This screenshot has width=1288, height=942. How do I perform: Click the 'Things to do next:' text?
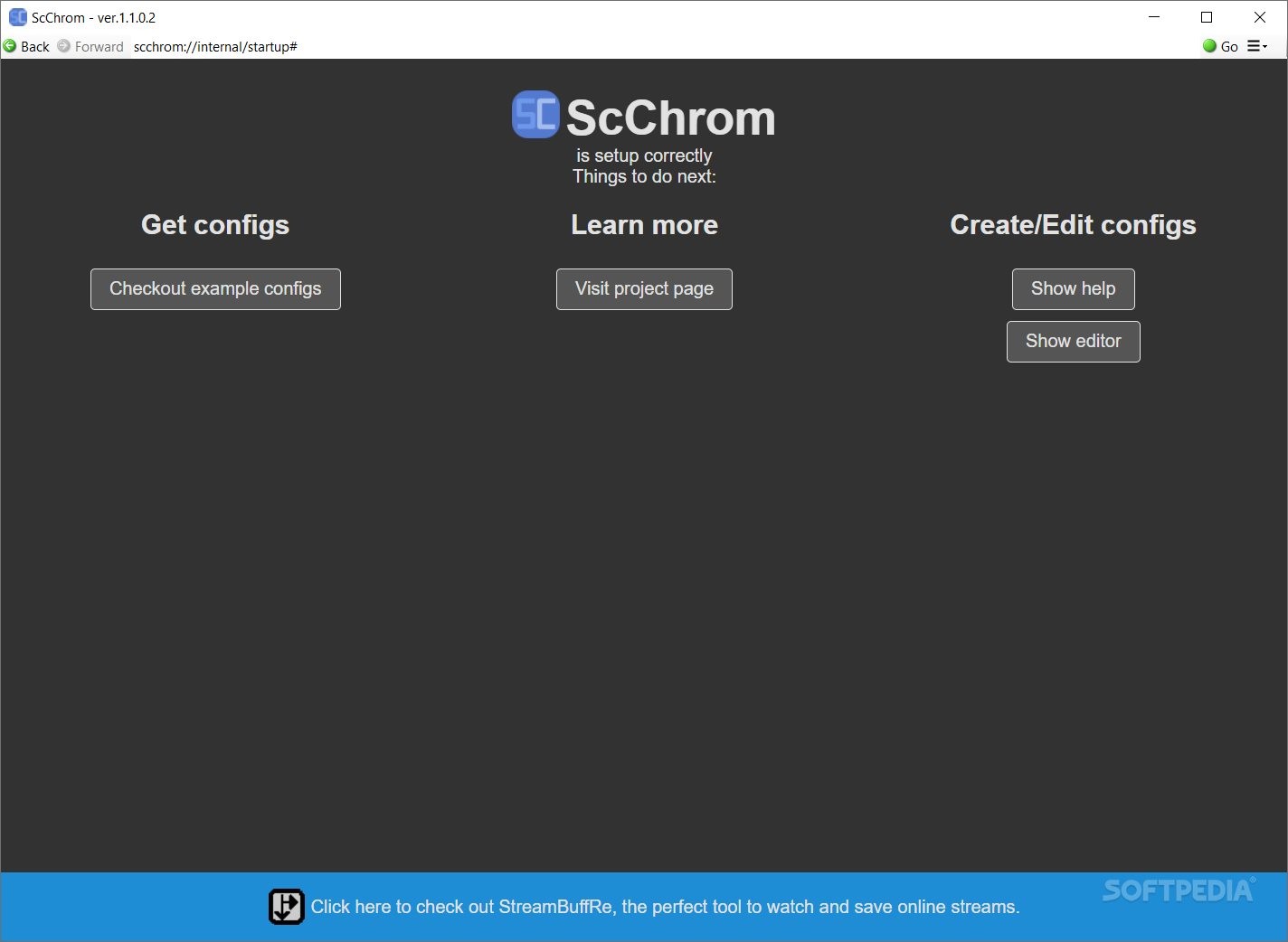644,176
